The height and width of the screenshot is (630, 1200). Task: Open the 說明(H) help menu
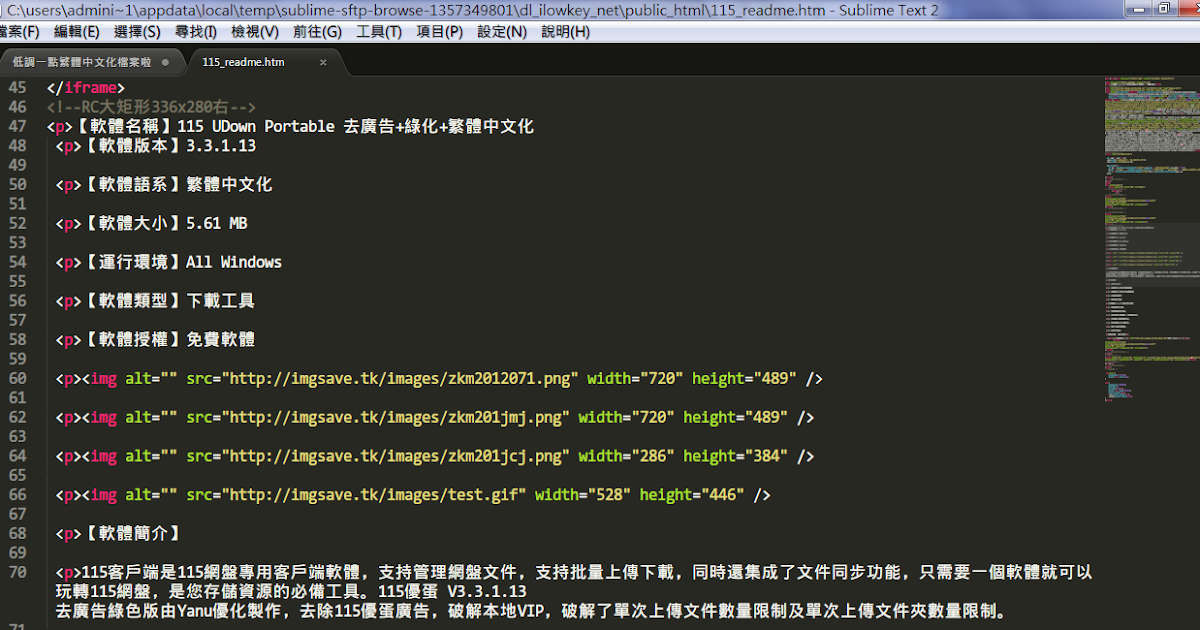[x=565, y=31]
